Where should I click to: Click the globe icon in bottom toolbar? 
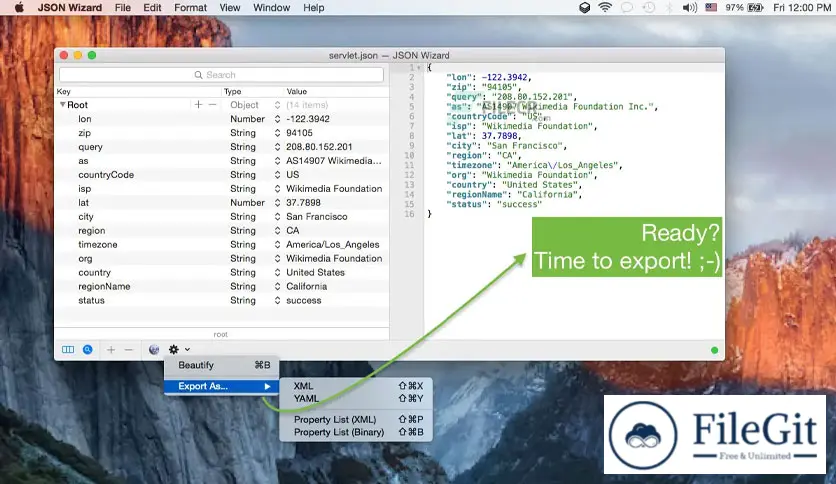click(x=154, y=350)
